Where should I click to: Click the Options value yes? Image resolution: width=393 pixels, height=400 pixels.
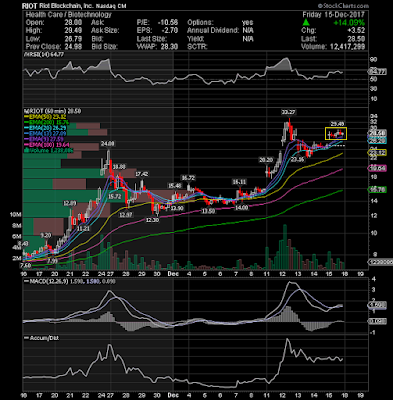point(248,23)
